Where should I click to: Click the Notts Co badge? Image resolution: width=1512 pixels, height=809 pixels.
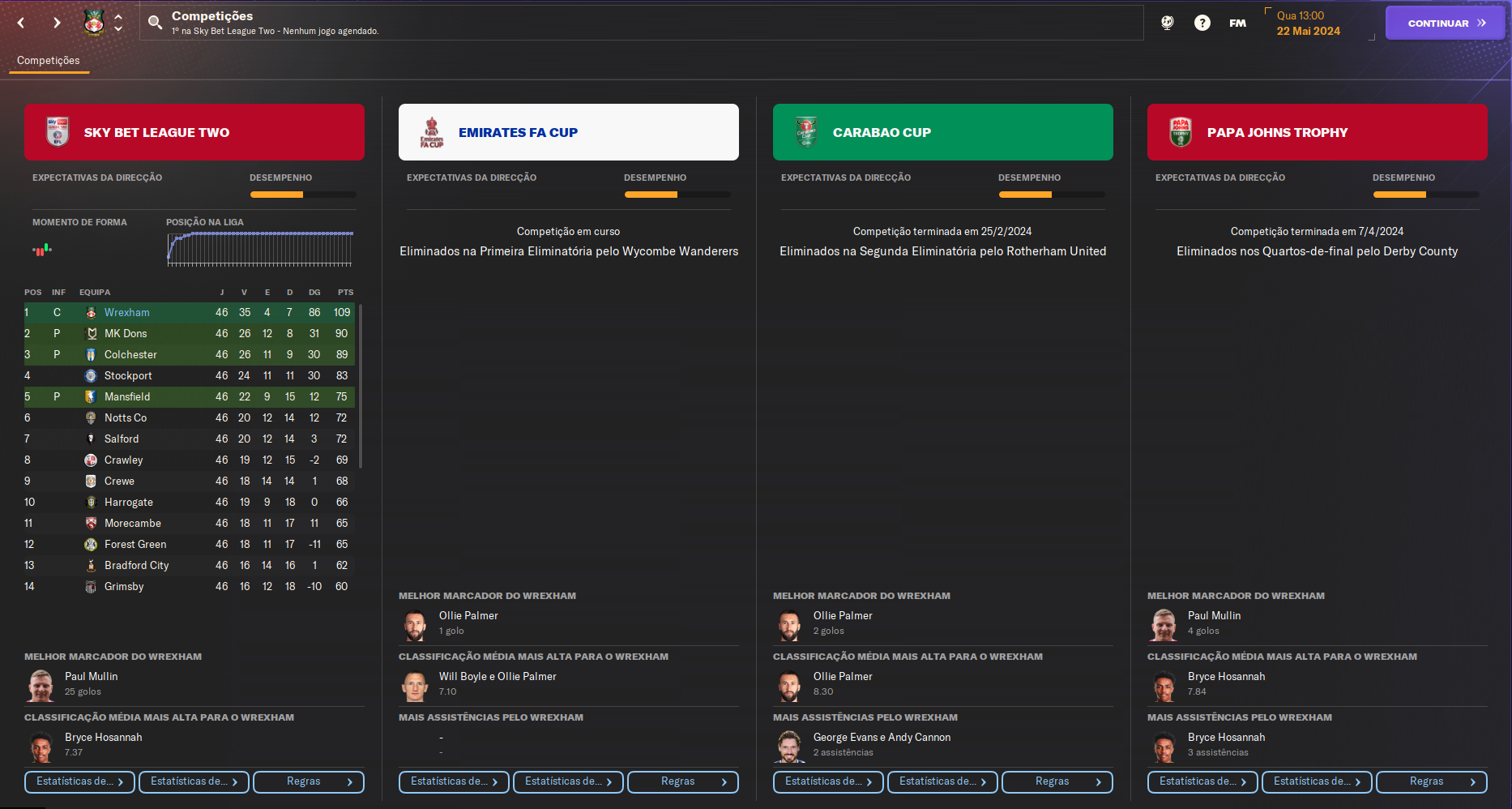91,418
